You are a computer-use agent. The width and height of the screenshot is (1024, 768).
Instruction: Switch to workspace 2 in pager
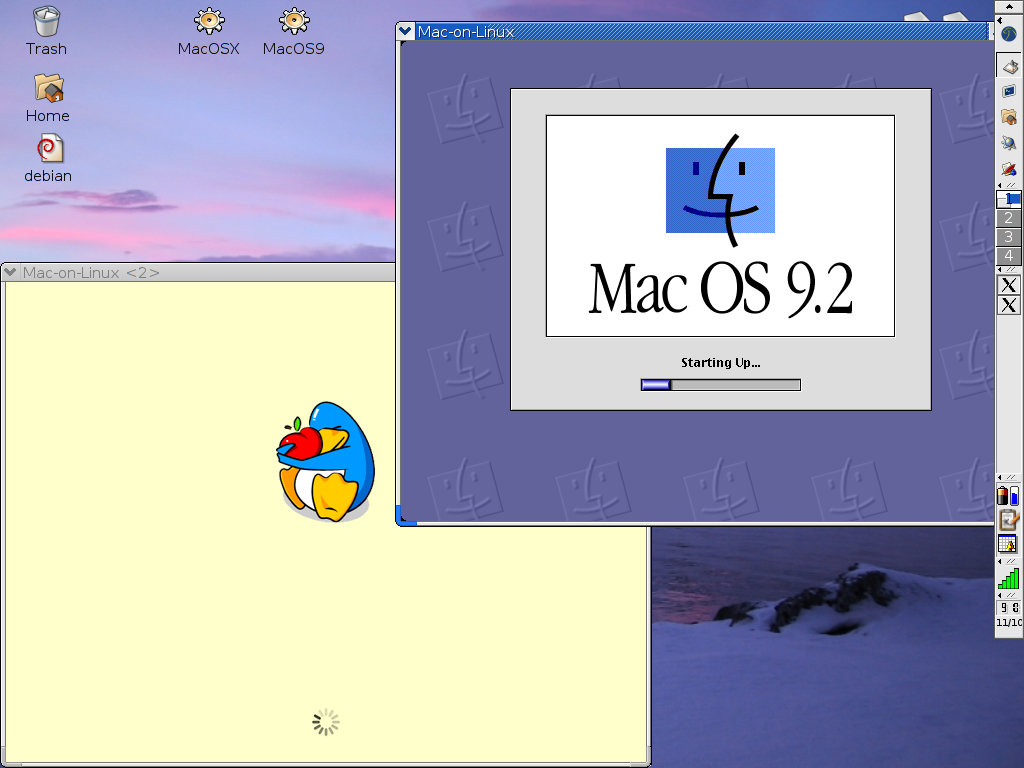point(1009,217)
